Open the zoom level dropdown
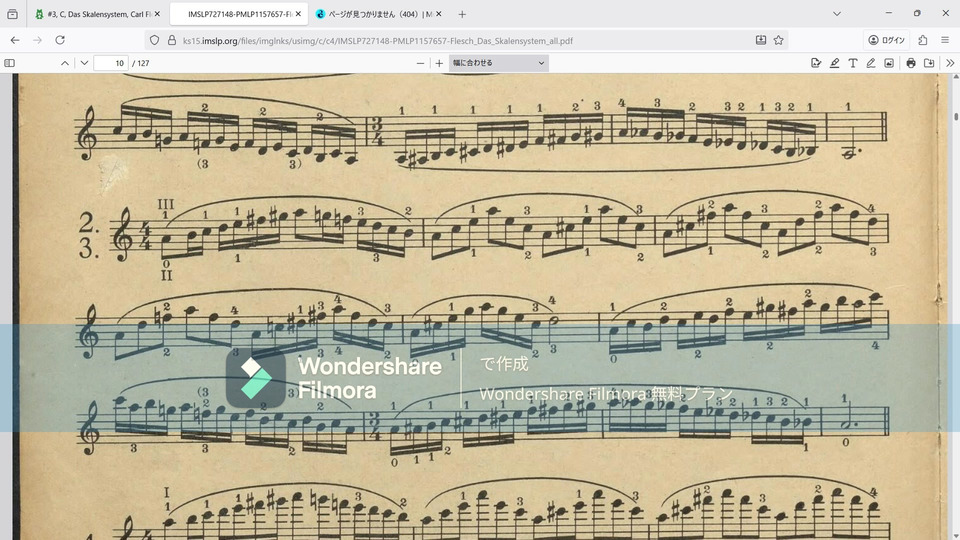The image size is (960, 540). [498, 63]
